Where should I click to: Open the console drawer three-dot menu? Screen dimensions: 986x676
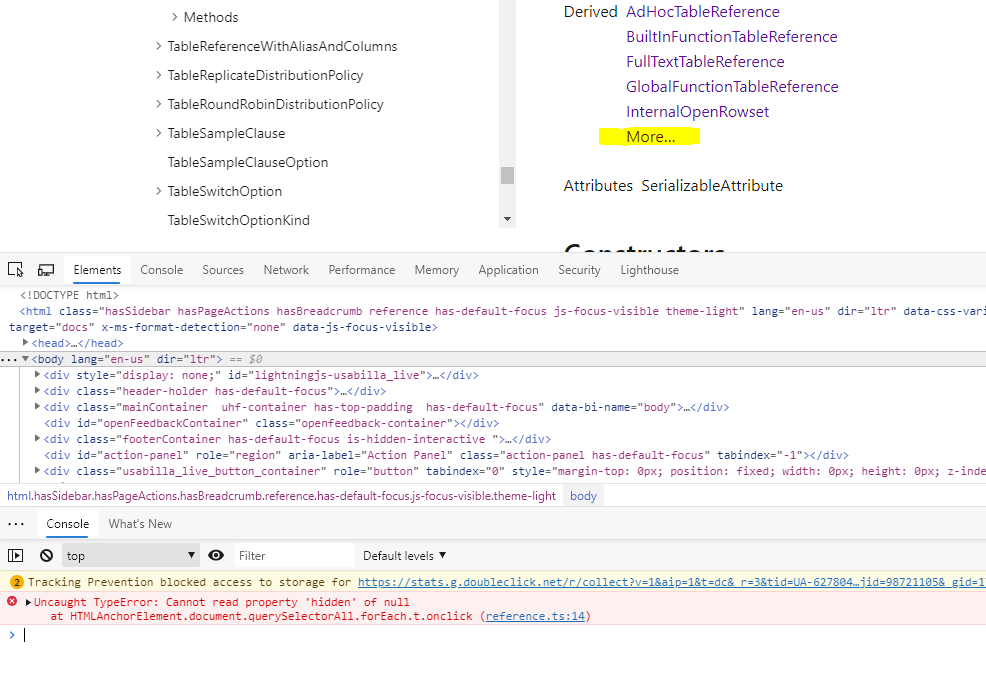point(16,524)
